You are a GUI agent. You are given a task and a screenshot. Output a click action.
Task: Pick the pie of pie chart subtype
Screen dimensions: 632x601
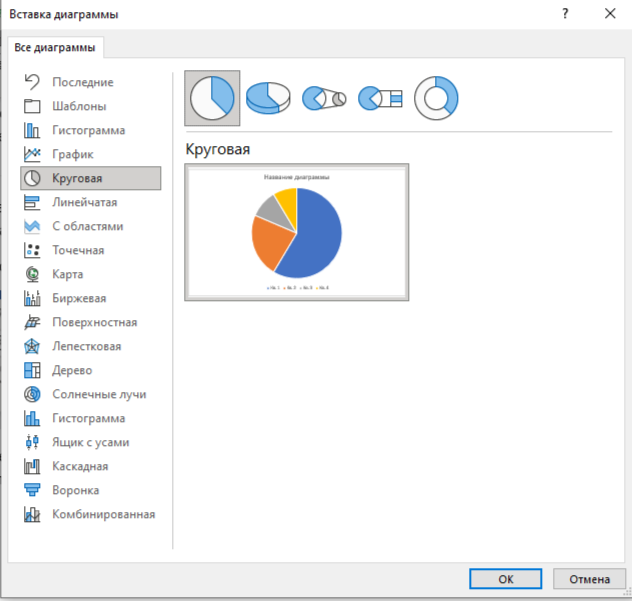[x=324, y=98]
